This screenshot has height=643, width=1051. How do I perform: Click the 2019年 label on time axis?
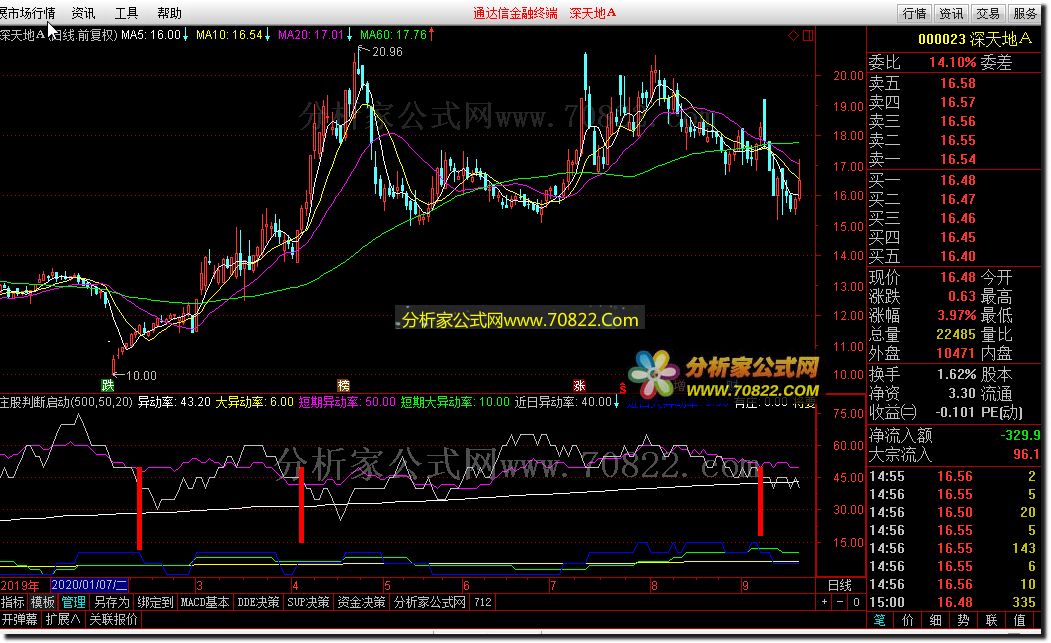coord(19,585)
